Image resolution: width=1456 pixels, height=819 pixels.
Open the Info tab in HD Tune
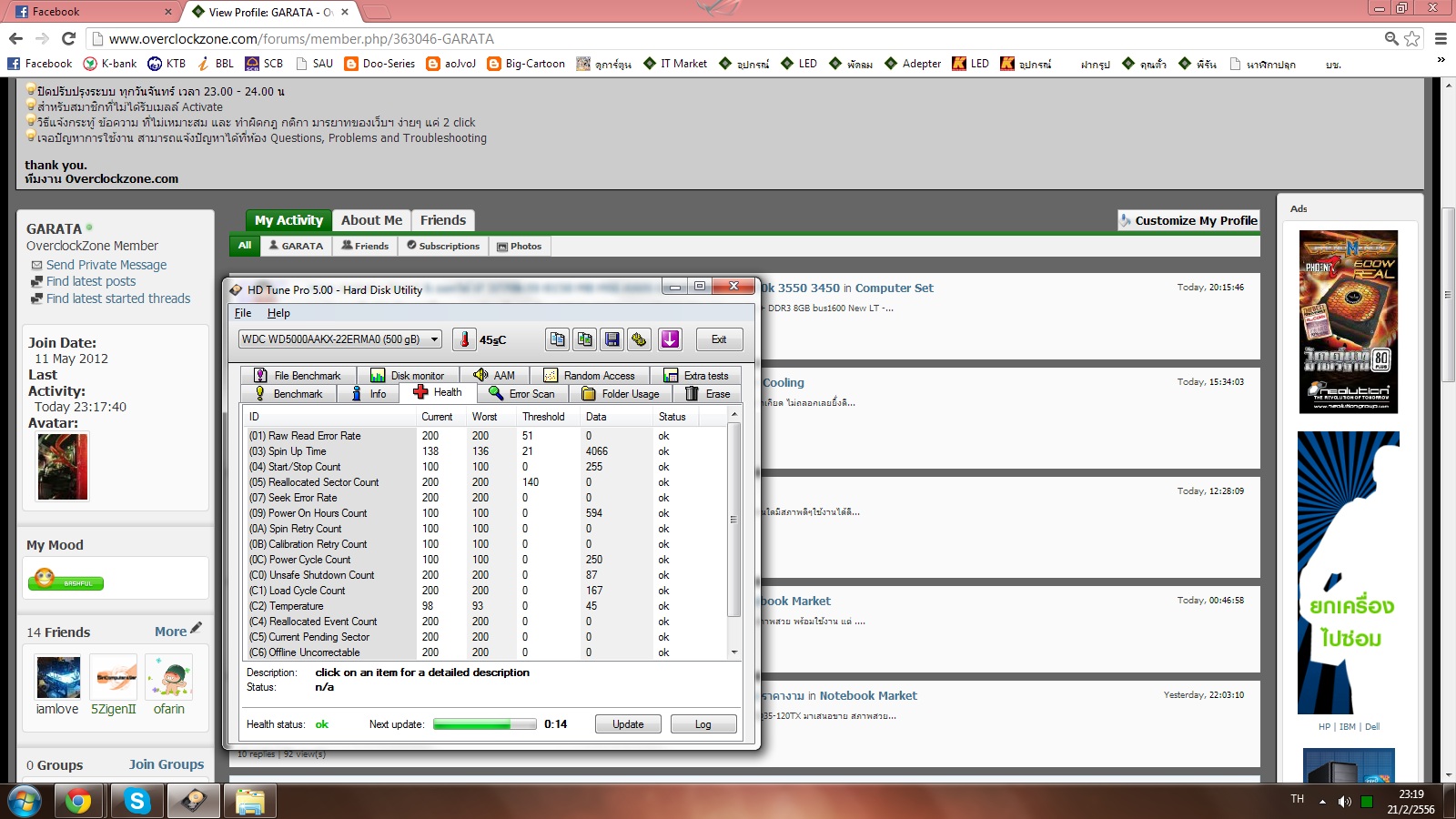369,394
